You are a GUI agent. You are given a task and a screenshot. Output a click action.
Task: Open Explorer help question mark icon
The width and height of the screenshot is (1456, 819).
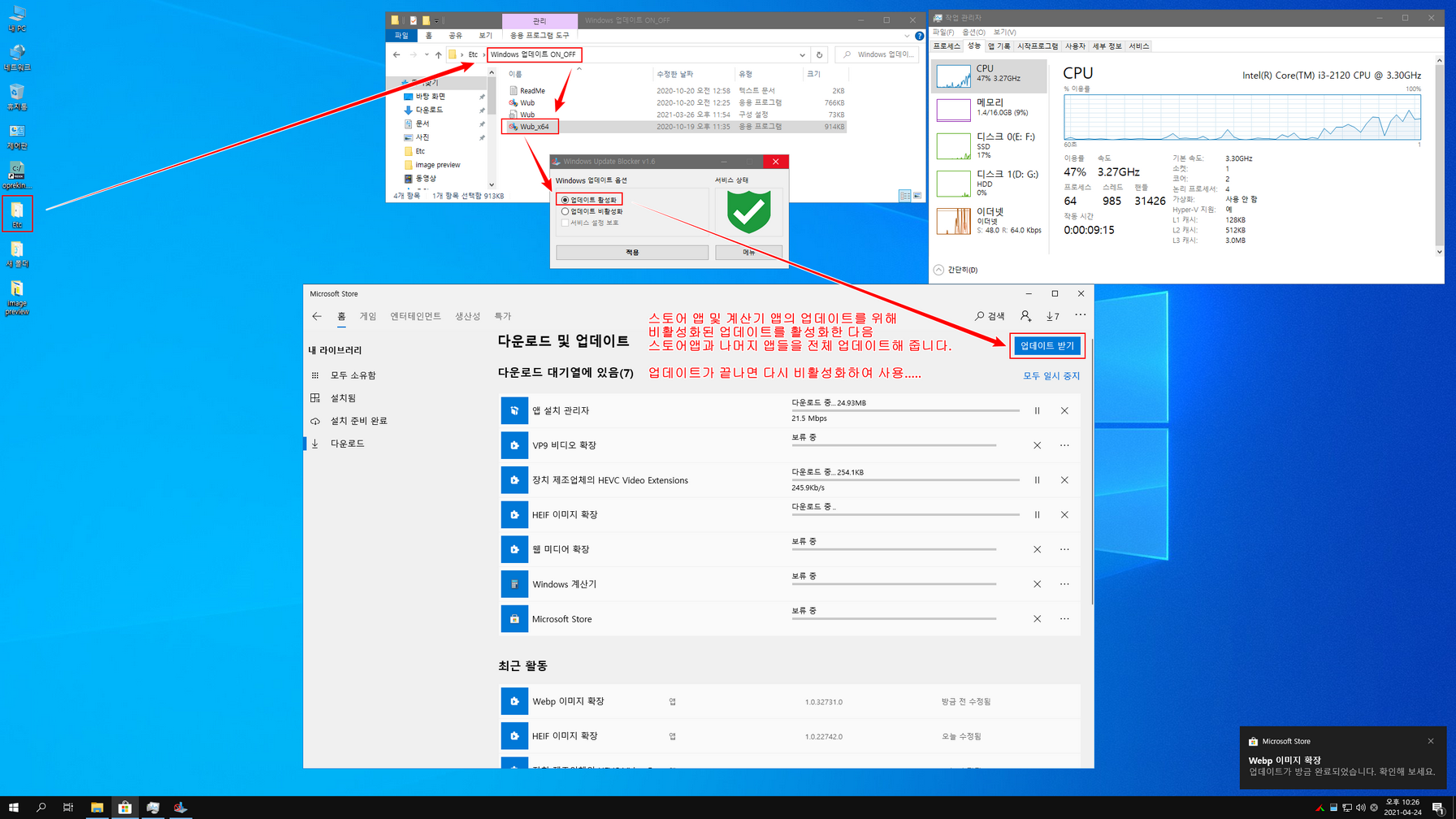[x=919, y=36]
